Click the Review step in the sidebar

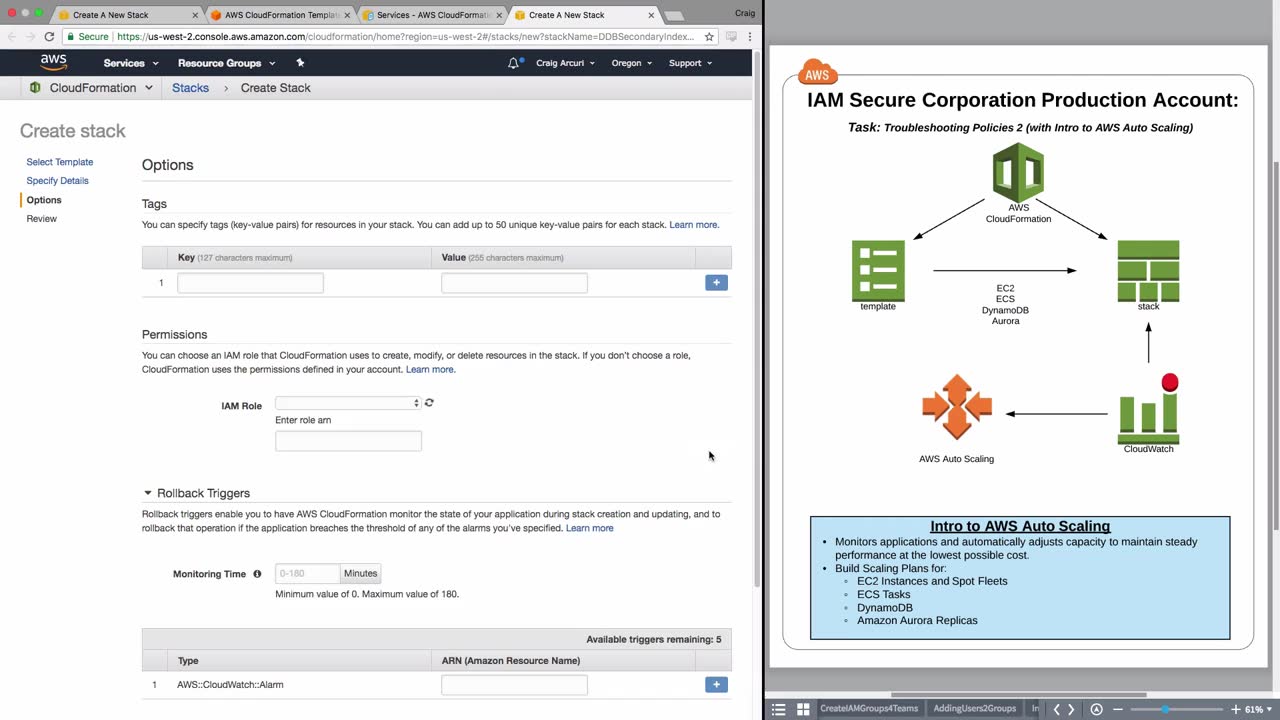(x=42, y=219)
